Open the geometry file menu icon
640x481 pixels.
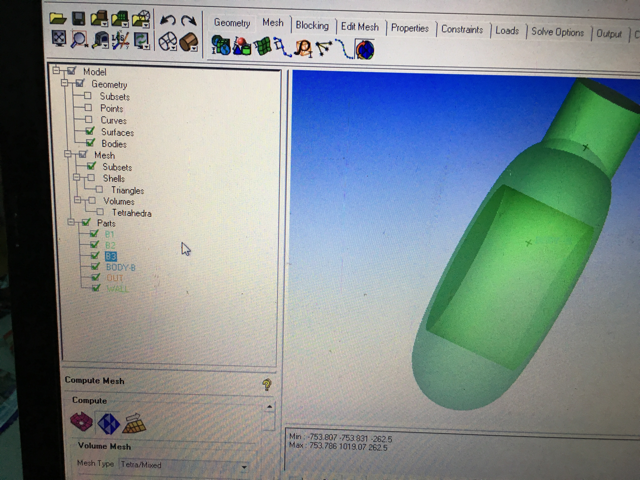coord(99,19)
